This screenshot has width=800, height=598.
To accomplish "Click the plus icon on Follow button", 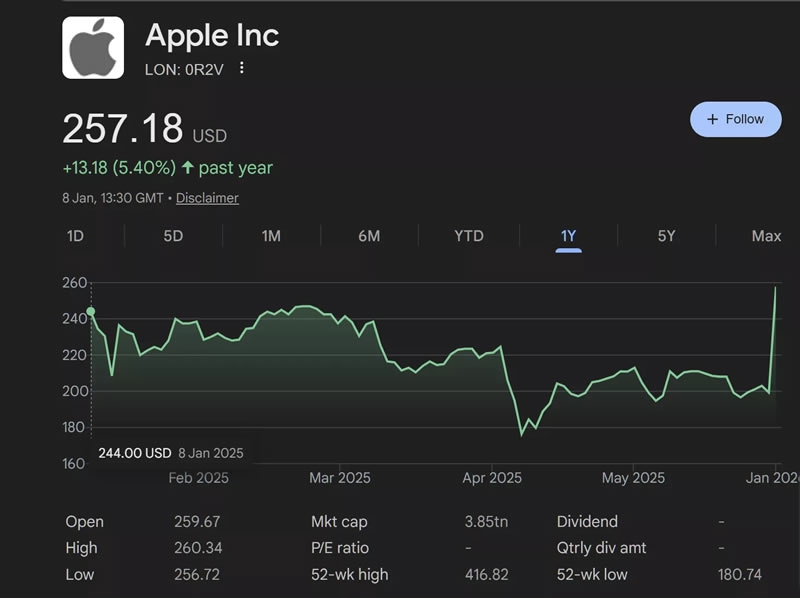I will [712, 118].
